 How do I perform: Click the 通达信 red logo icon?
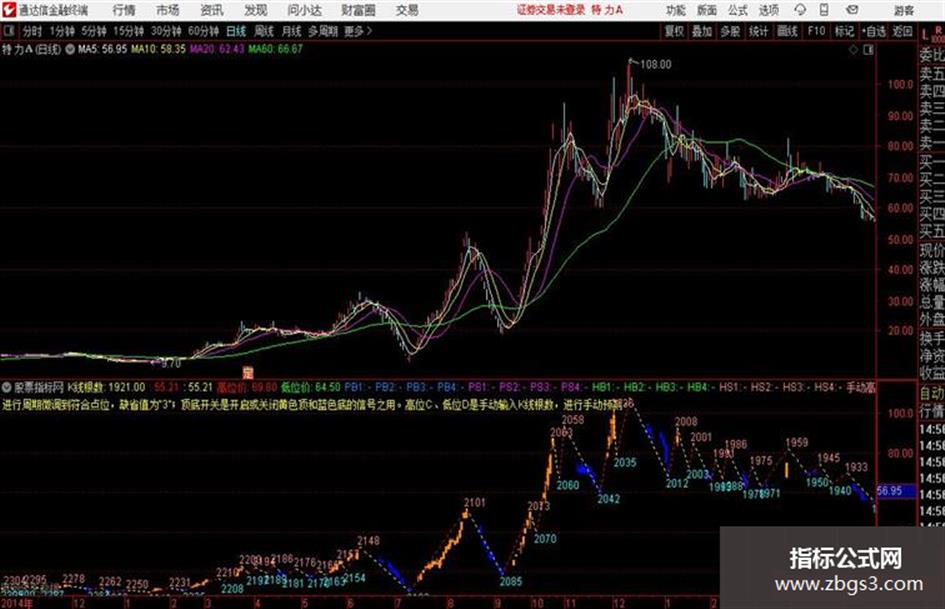point(8,10)
